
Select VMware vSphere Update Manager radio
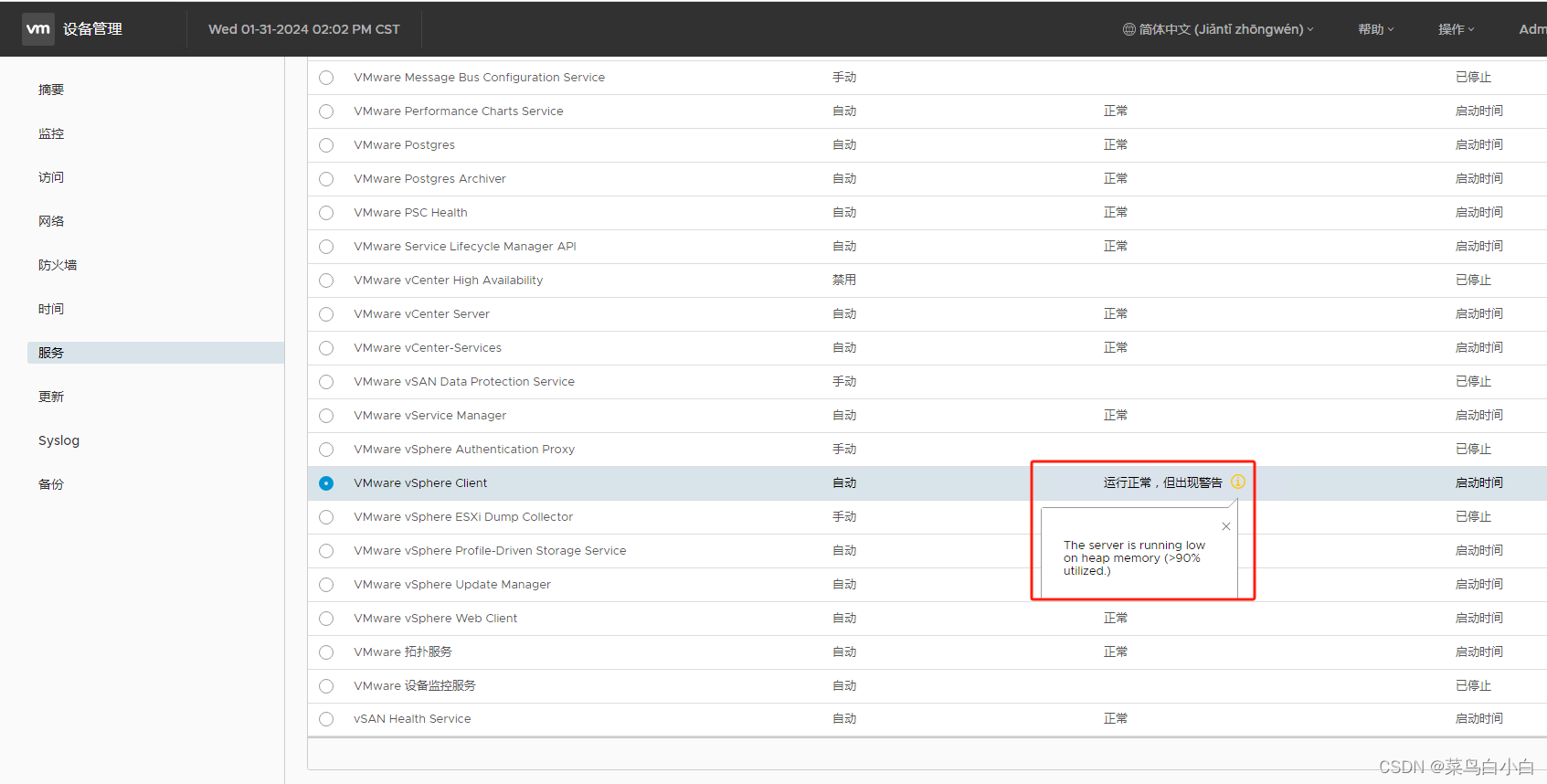pos(326,585)
